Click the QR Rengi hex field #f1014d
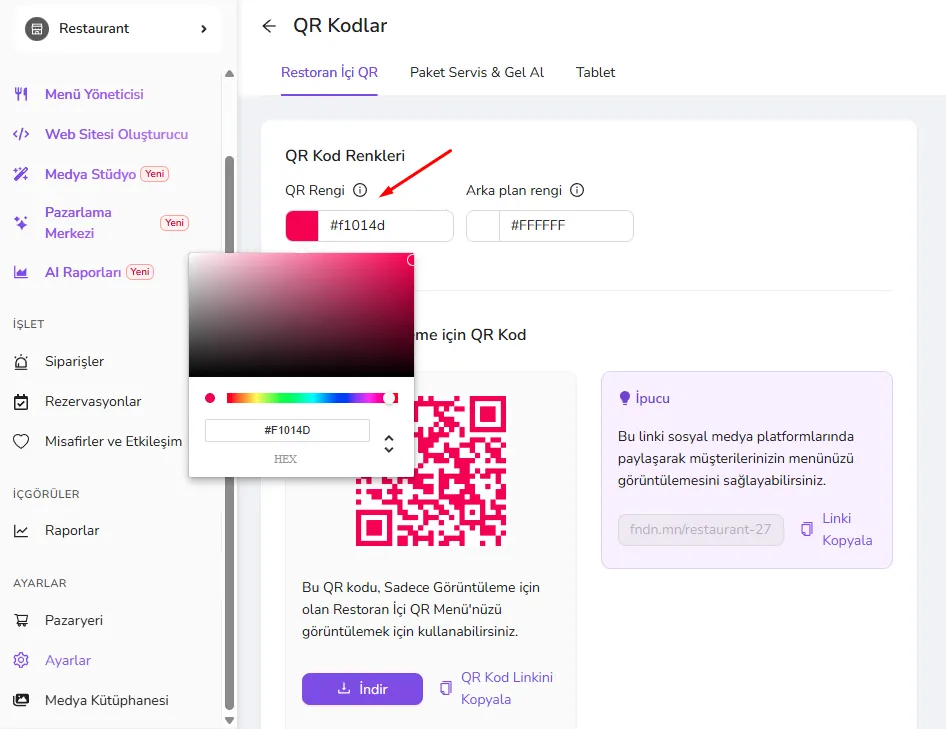946x729 pixels. pos(385,226)
